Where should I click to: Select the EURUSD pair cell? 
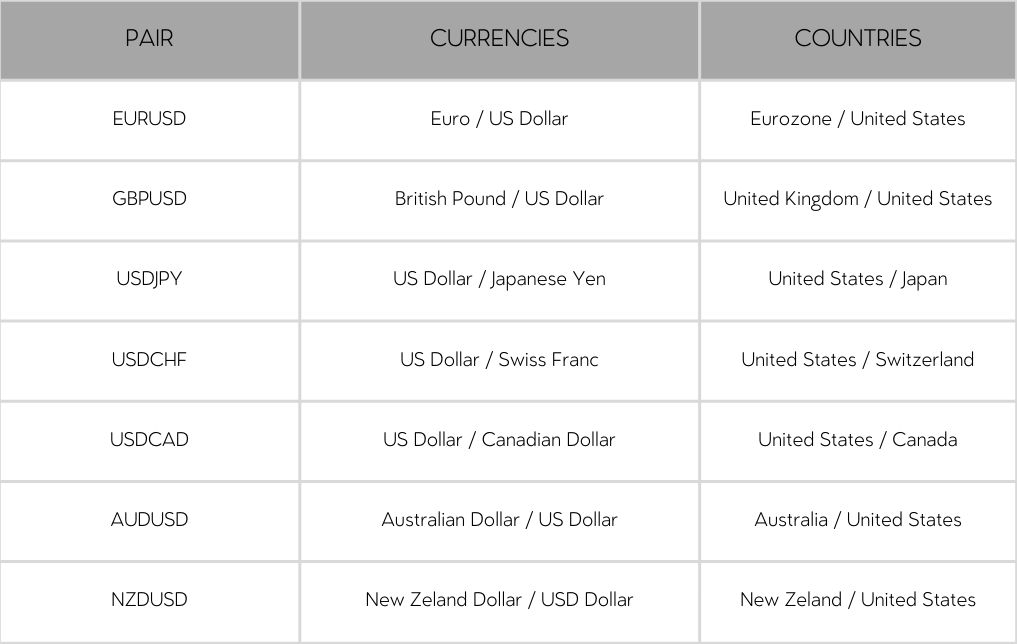pos(149,119)
